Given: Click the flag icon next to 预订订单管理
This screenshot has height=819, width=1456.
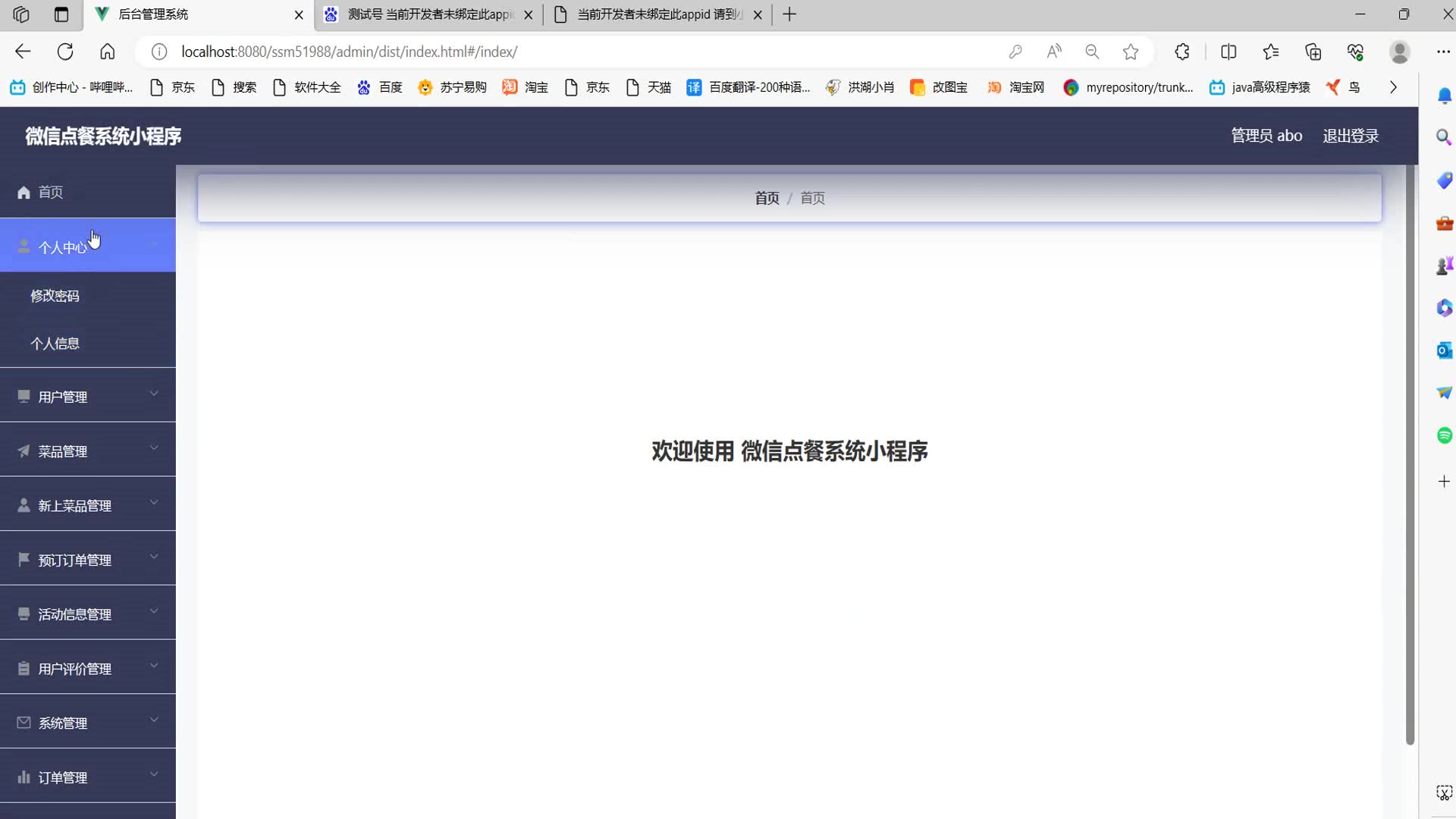Looking at the screenshot, I should pos(24,560).
